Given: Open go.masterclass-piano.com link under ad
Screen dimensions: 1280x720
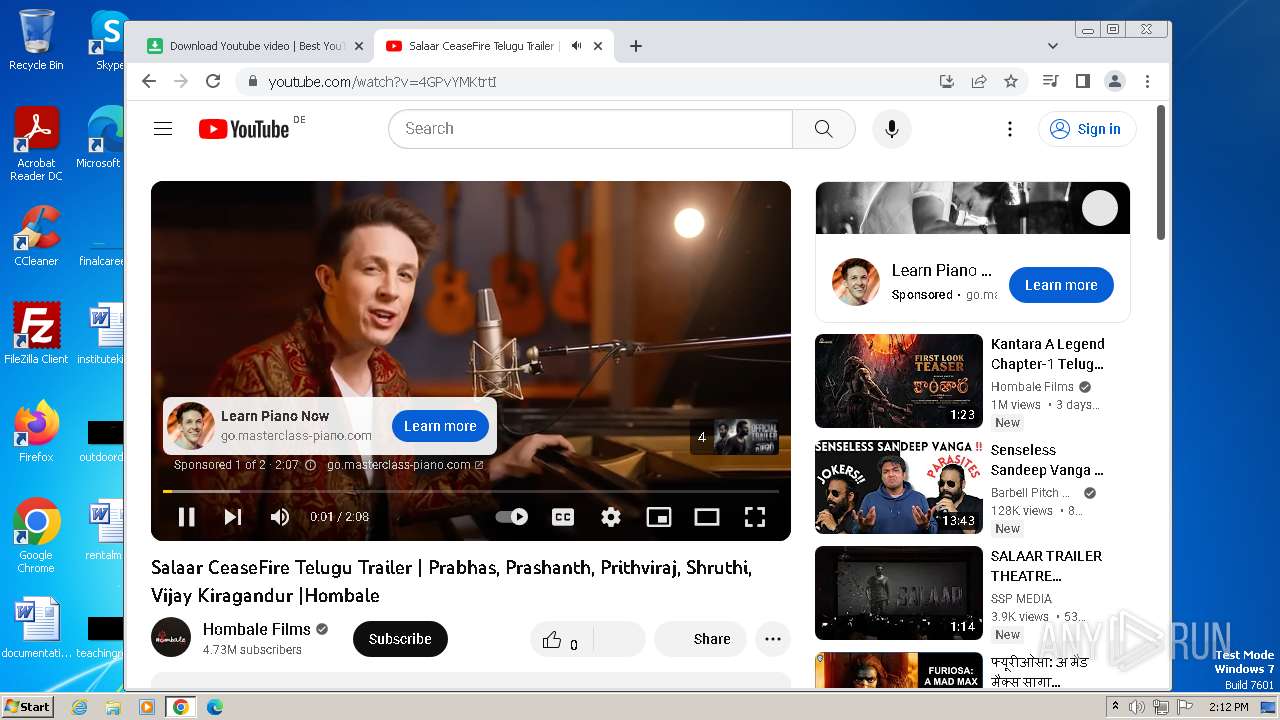Looking at the screenshot, I should 405,465.
